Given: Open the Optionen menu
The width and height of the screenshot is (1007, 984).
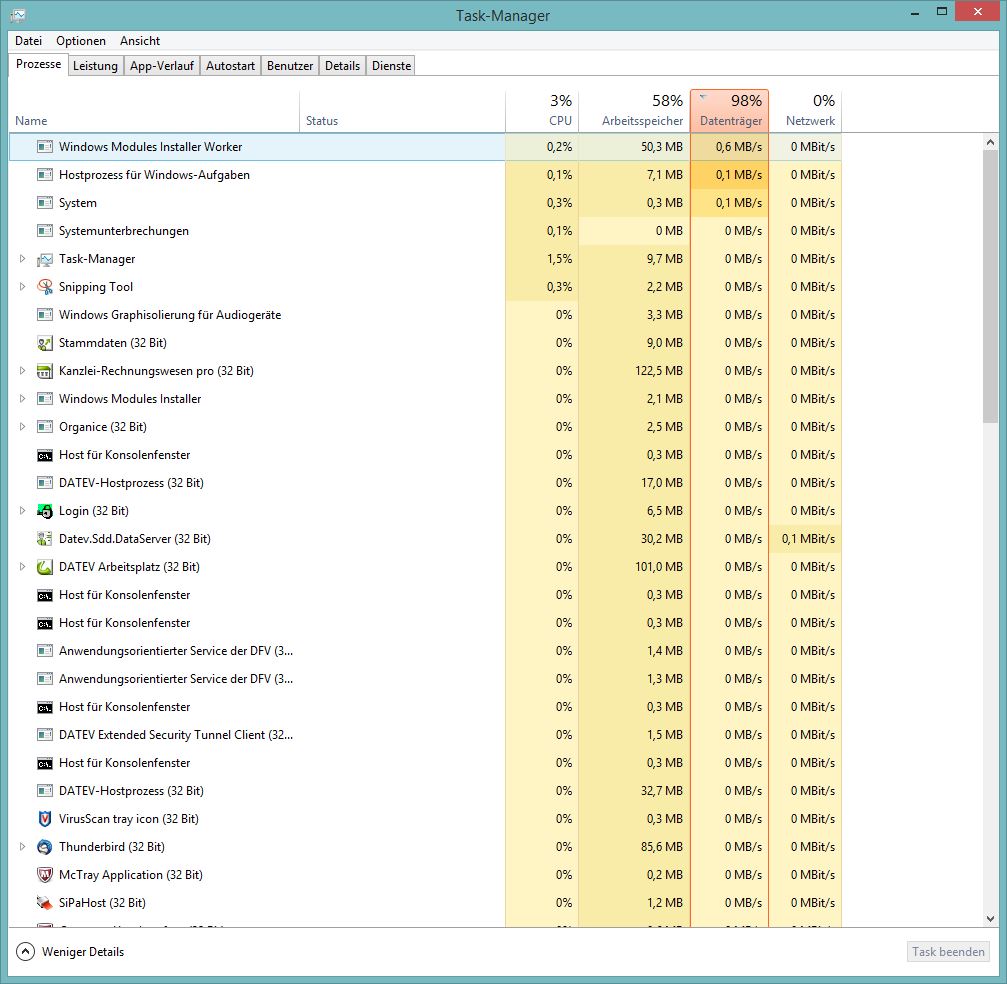Looking at the screenshot, I should point(81,40).
